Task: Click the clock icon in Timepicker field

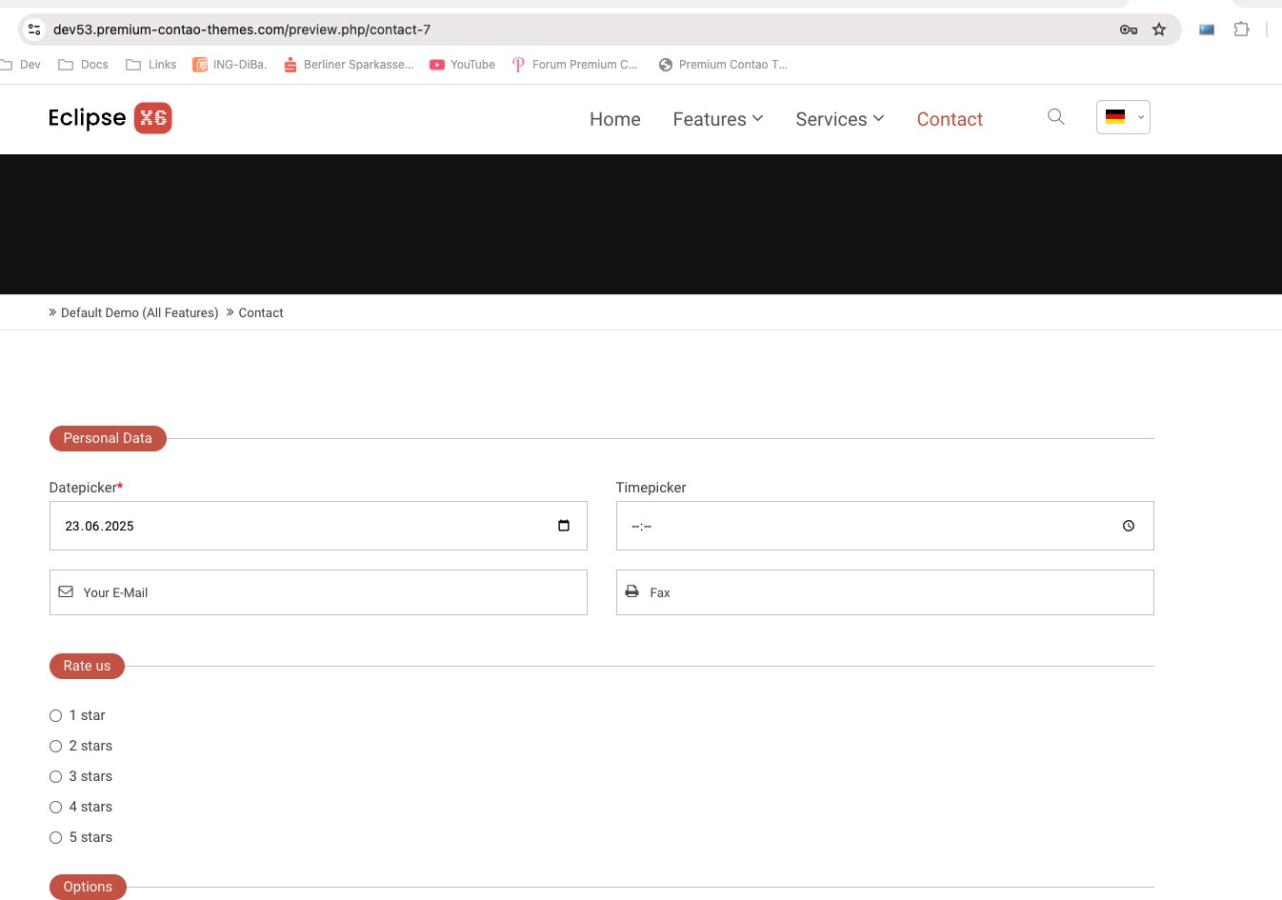Action: coord(1129,526)
